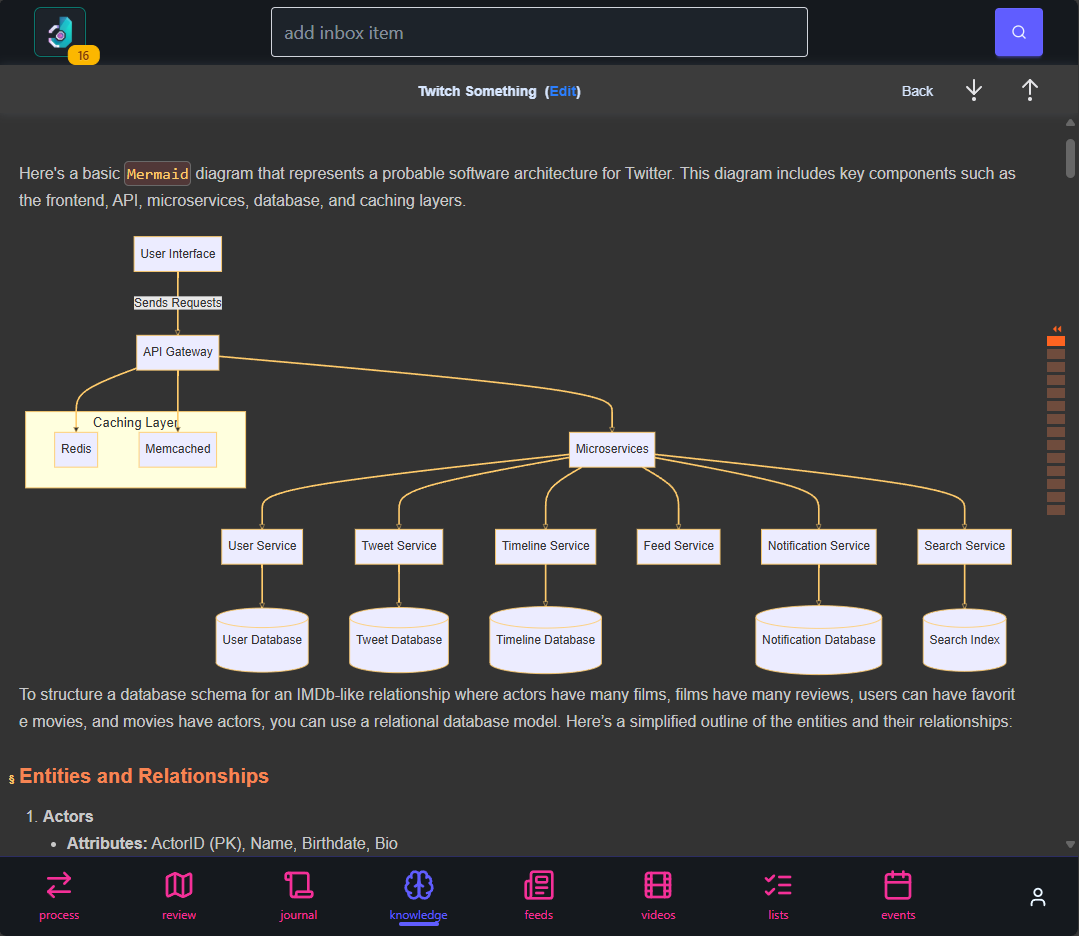Open the review map icon
This screenshot has width=1079, height=936.
[179, 885]
